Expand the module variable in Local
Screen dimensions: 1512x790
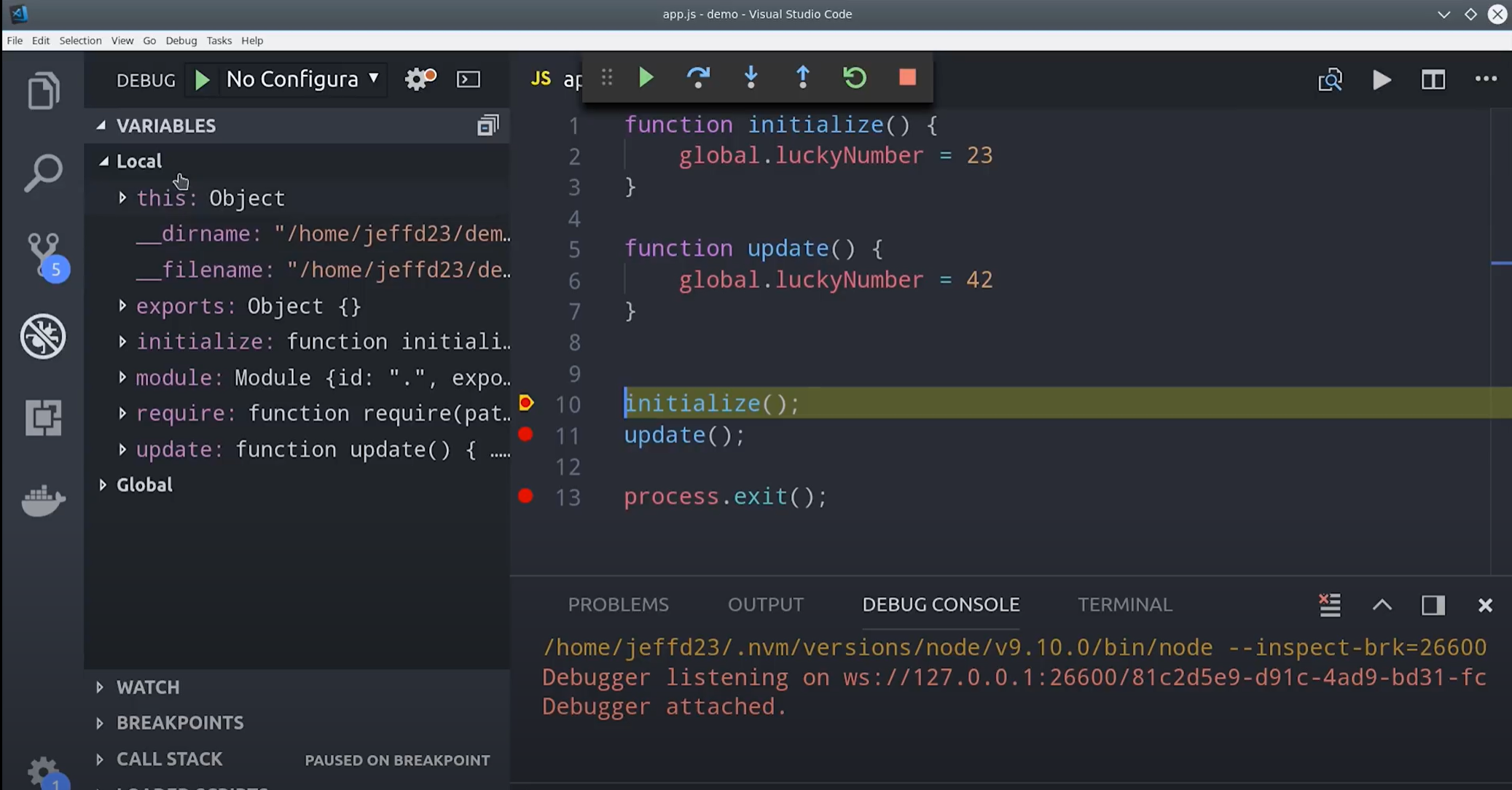[122, 378]
